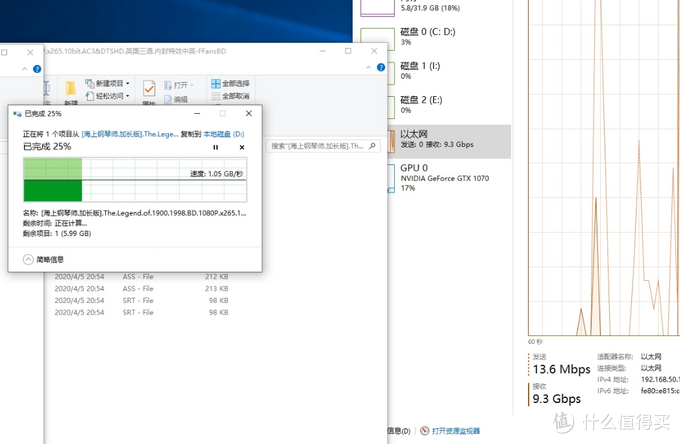Image resolution: width=680 pixels, height=444 pixels.
Task: Select 以太网 network entry
Action: [448, 141]
